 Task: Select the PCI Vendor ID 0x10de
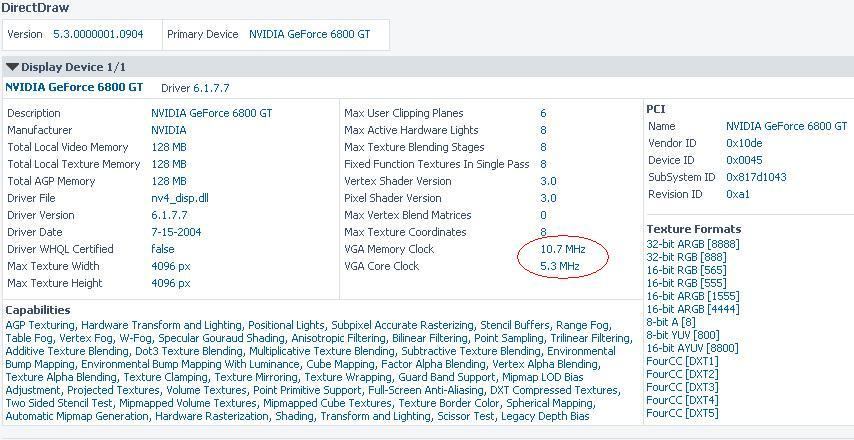click(x=744, y=143)
